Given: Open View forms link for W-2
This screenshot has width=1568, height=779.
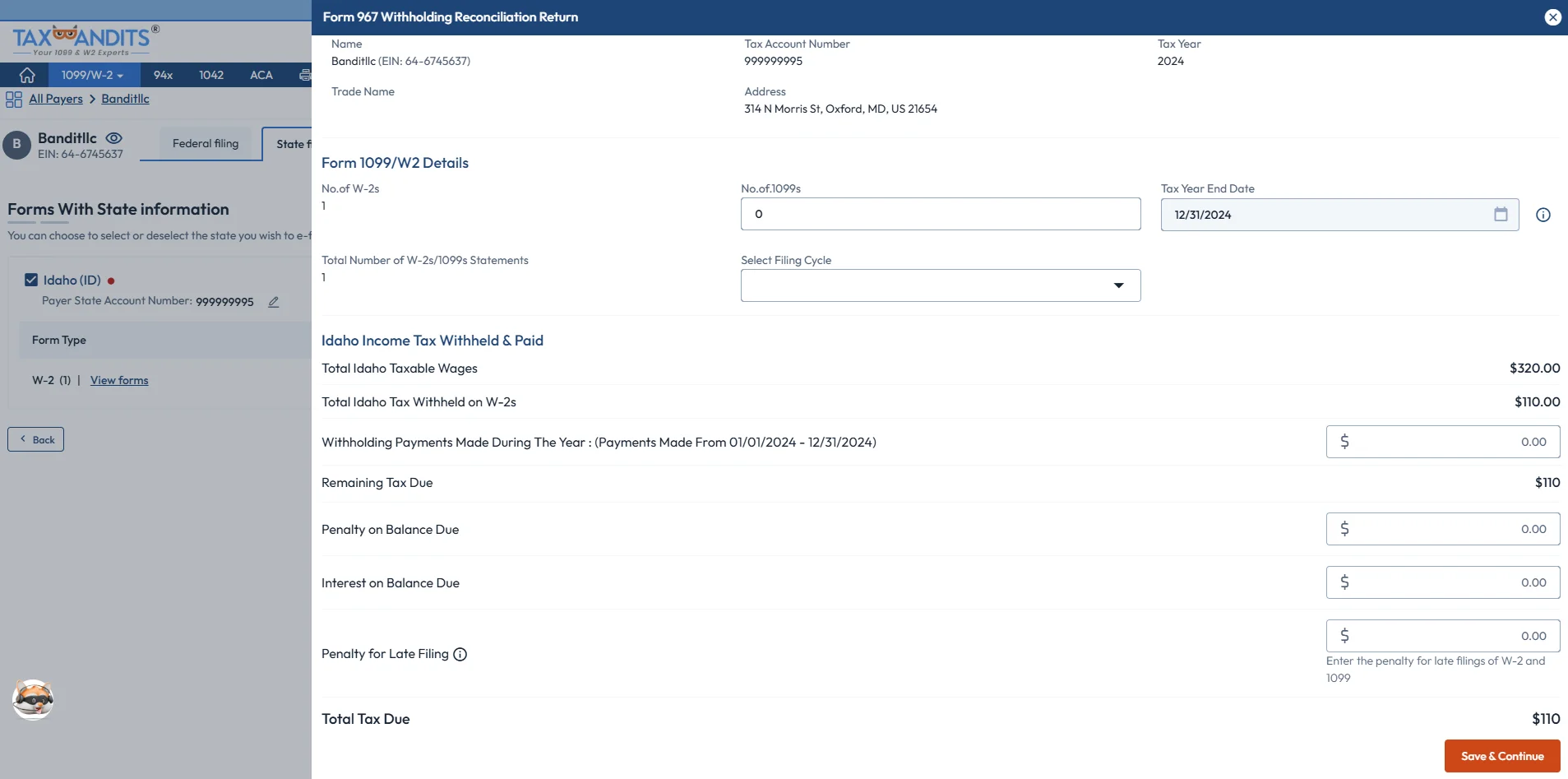Looking at the screenshot, I should (x=119, y=380).
